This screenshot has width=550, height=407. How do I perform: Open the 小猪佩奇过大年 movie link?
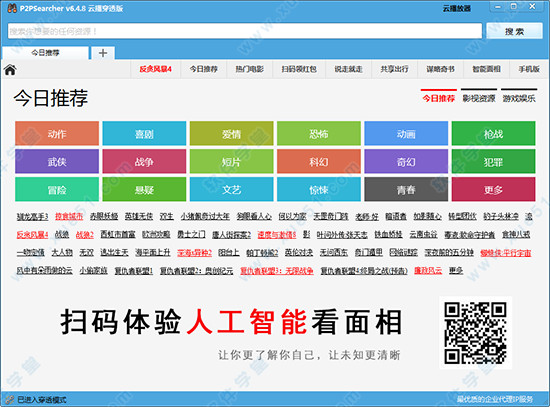tap(205, 216)
